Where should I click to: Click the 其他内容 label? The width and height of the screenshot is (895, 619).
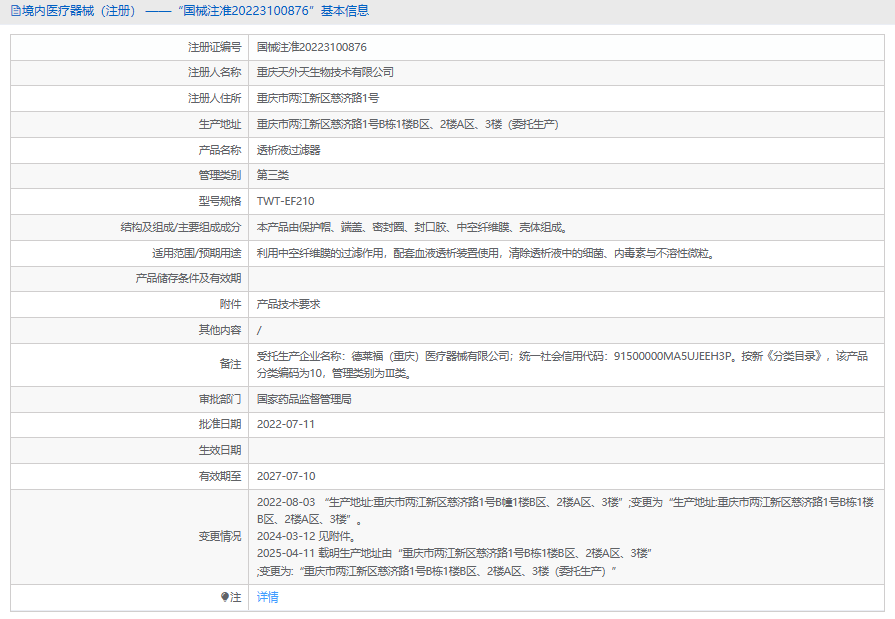pyautogui.click(x=220, y=330)
